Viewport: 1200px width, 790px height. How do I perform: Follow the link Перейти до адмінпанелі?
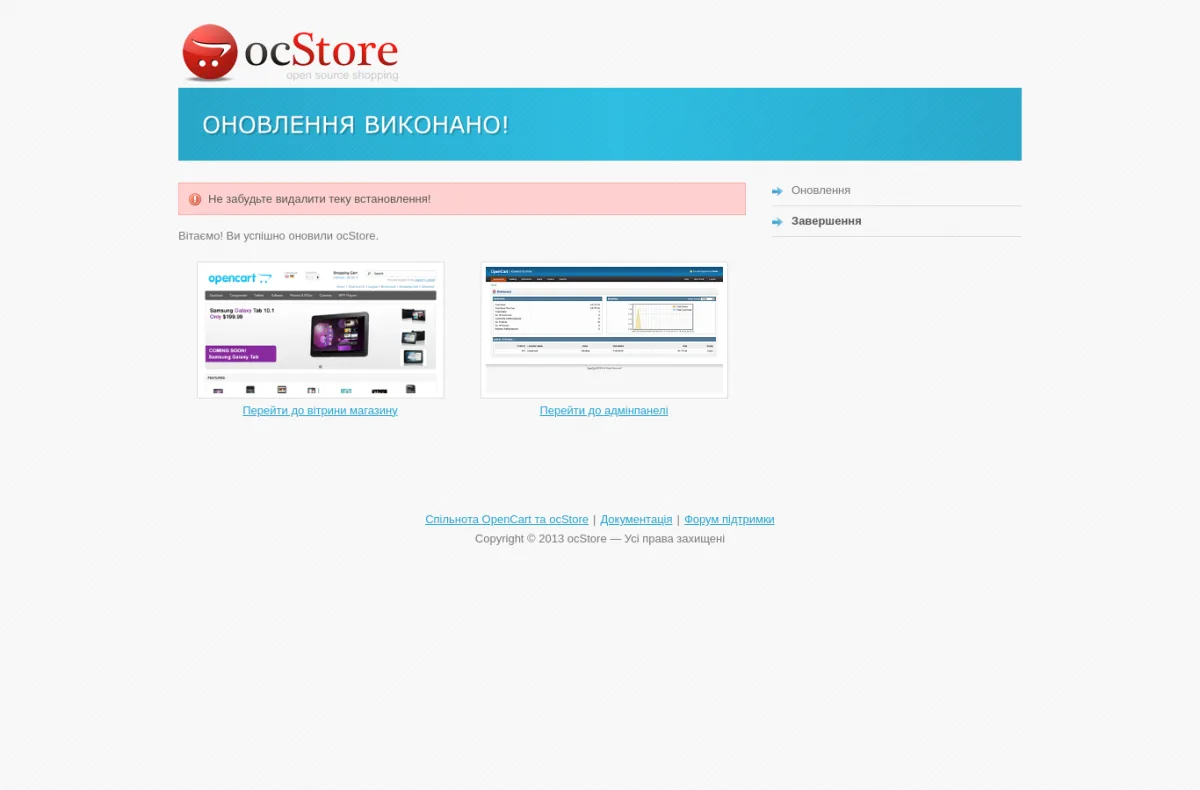pyautogui.click(x=604, y=410)
